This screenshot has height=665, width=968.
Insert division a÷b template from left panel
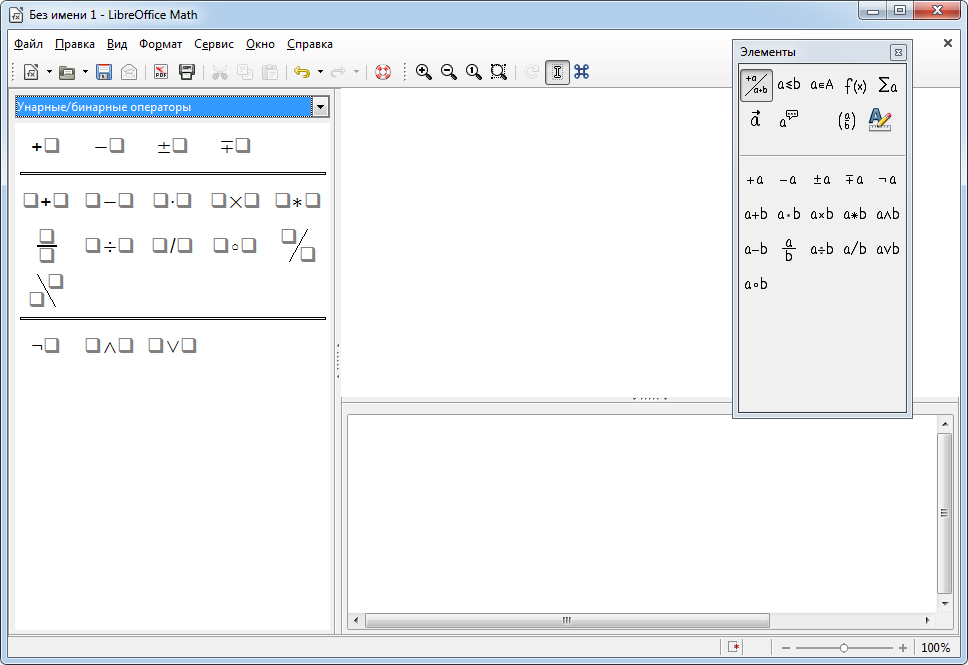[x=109, y=245]
